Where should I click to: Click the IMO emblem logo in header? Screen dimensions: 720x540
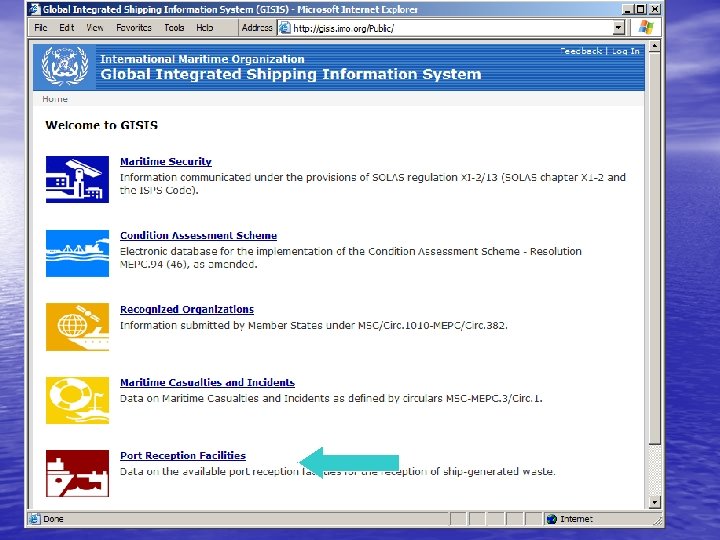coord(65,67)
